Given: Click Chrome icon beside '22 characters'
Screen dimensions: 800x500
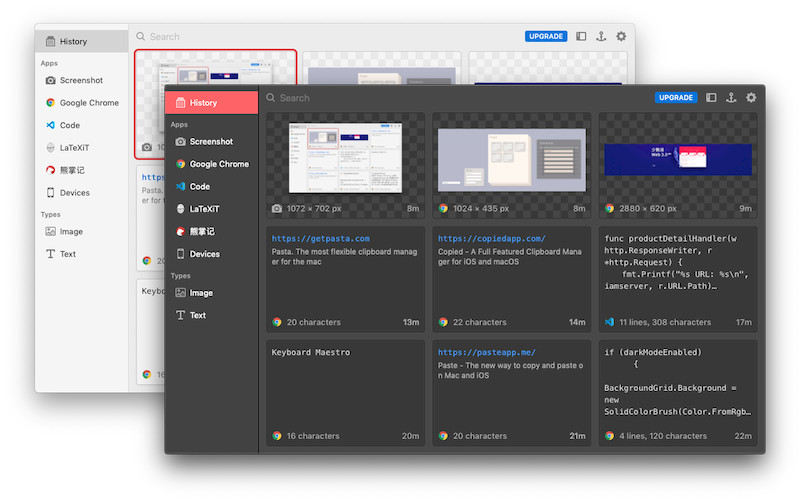Looking at the screenshot, I should [443, 322].
